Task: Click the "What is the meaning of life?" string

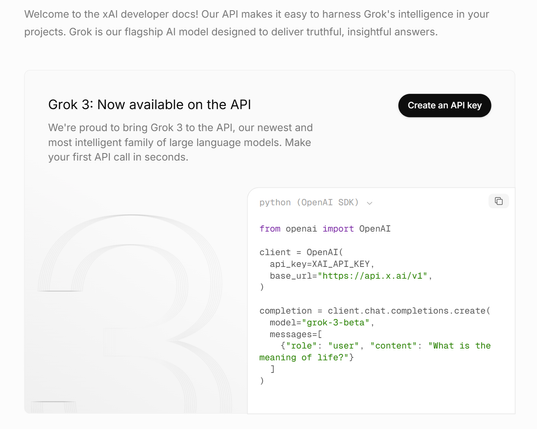Action: (x=375, y=352)
